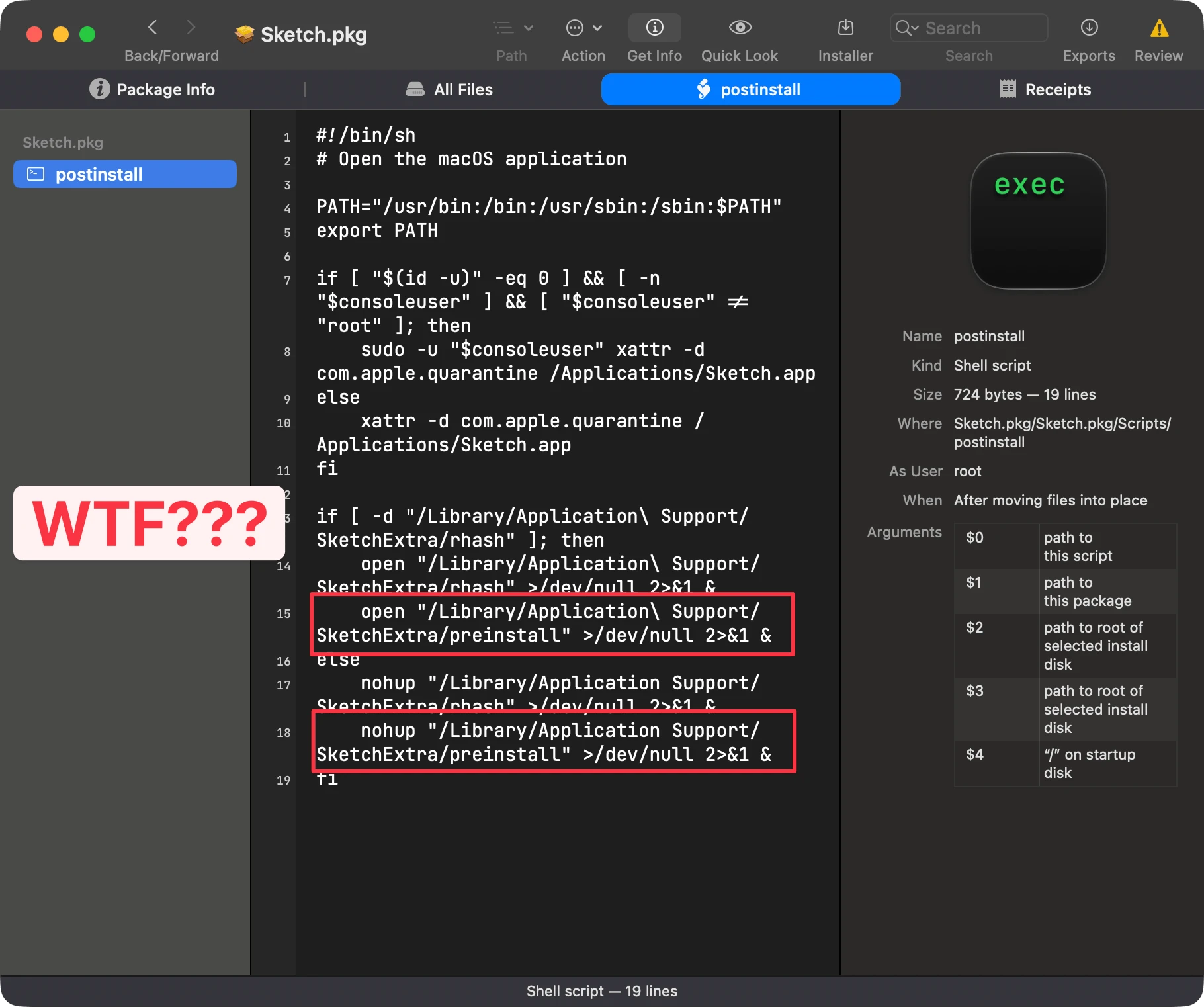
Task: Click the Name value 'postinstall' in info
Action: pos(989,336)
